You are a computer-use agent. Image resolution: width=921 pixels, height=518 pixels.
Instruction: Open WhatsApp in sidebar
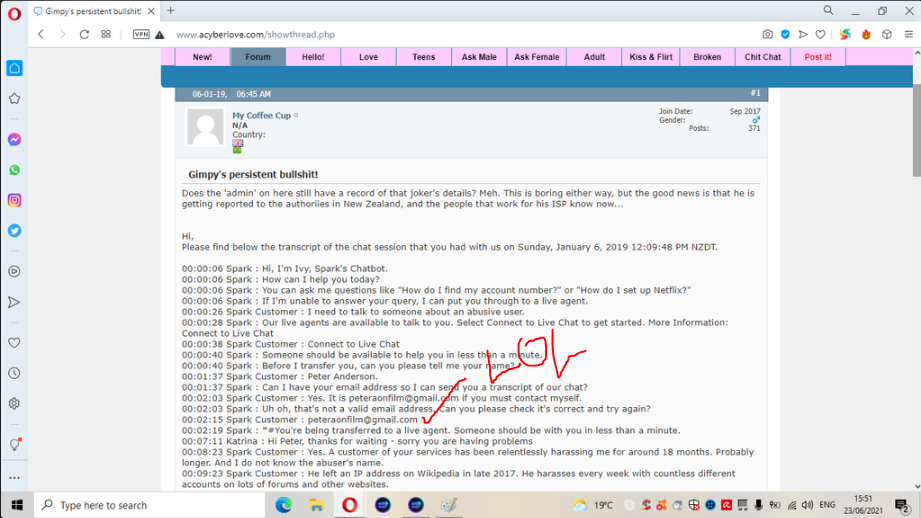[15, 170]
